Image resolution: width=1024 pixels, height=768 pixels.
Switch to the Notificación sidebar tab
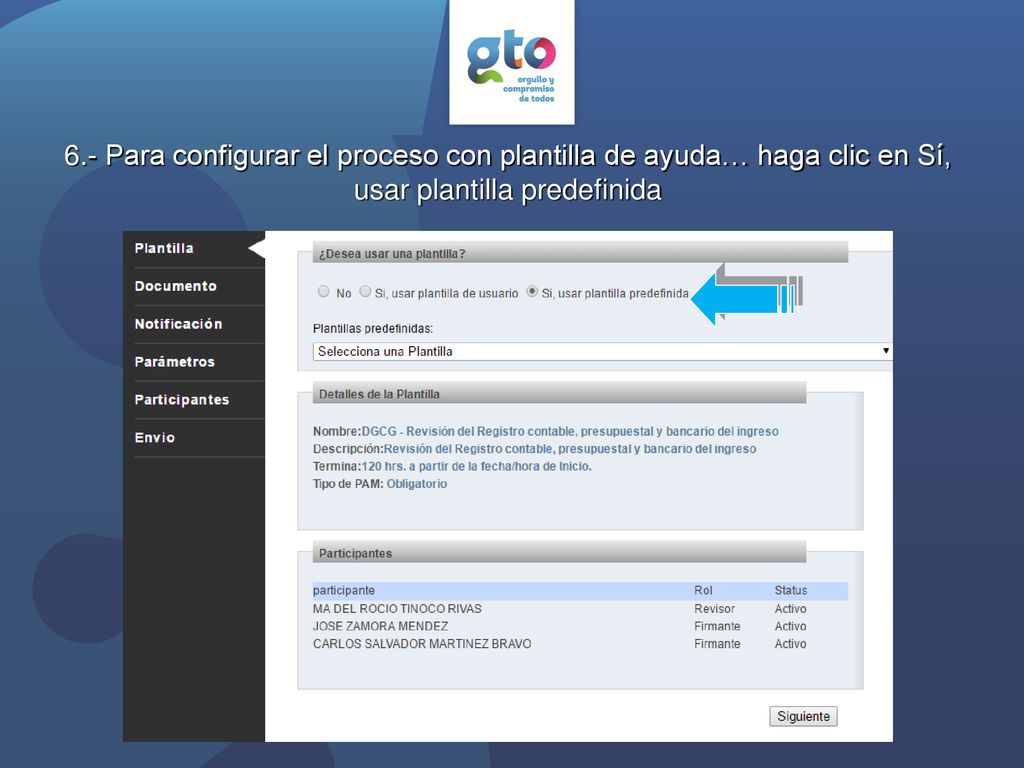(178, 324)
